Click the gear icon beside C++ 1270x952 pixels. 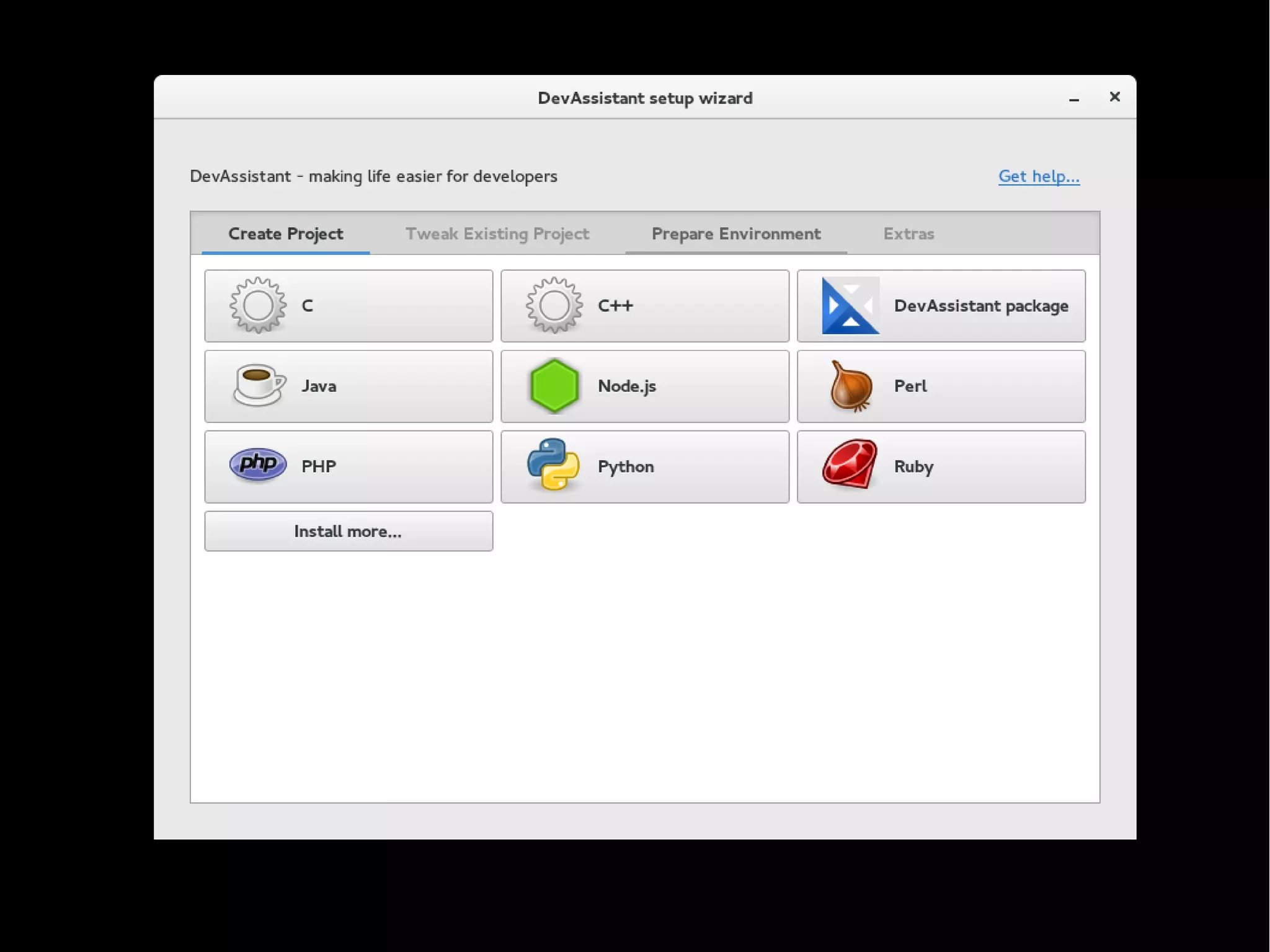coord(554,305)
